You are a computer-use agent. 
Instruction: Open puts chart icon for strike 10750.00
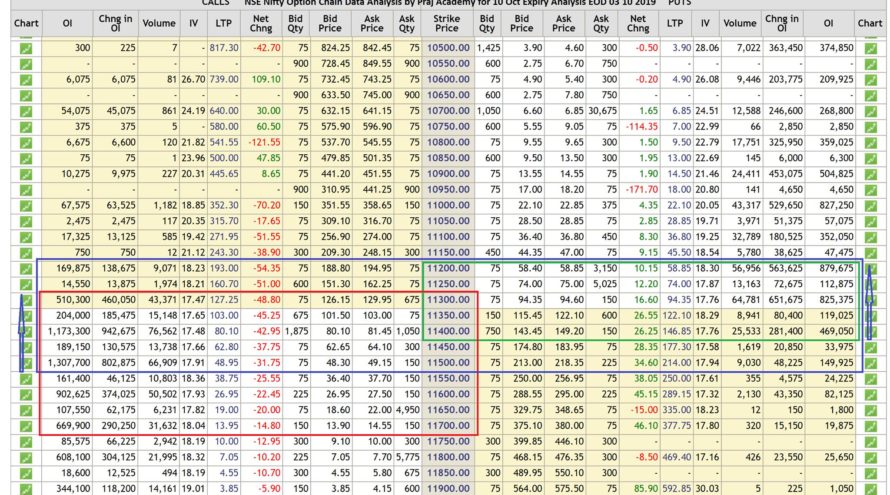tap(870, 127)
